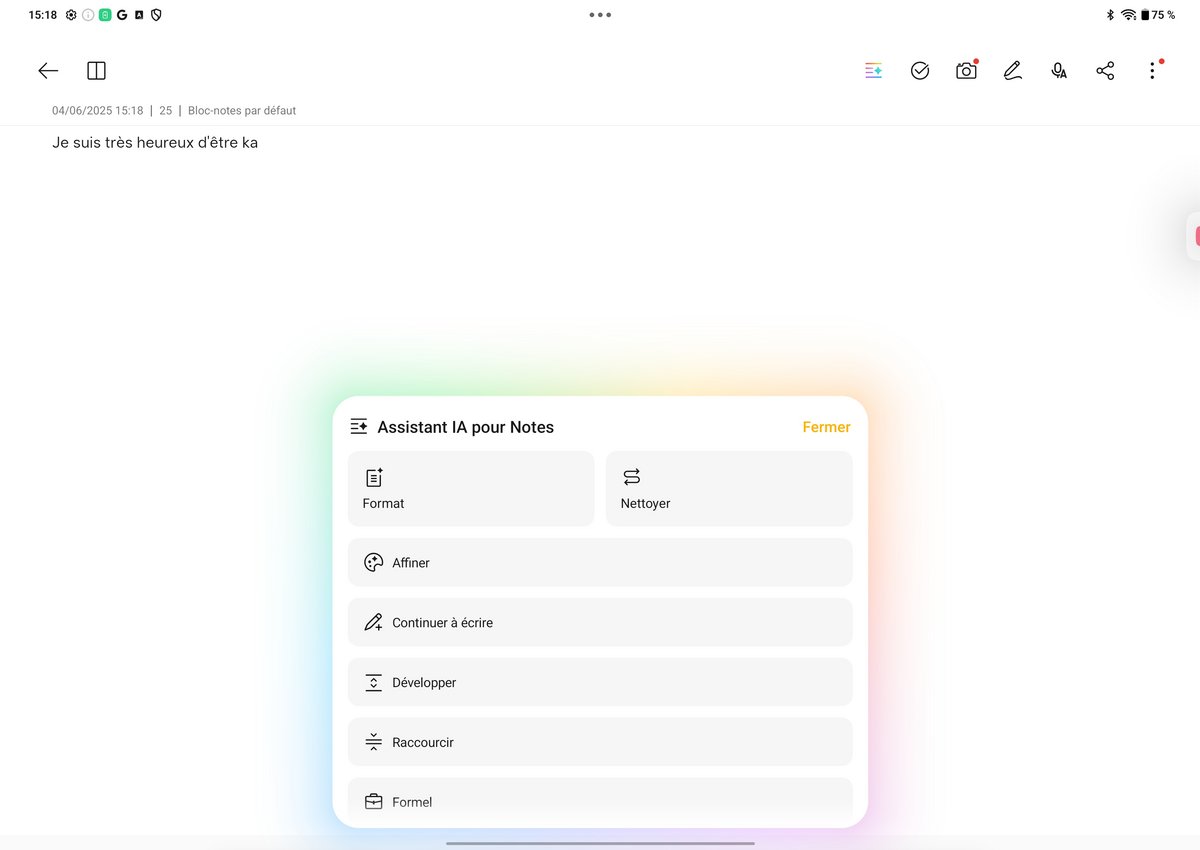Share the note via share icon
Image resolution: width=1200 pixels, height=850 pixels.
1105,71
